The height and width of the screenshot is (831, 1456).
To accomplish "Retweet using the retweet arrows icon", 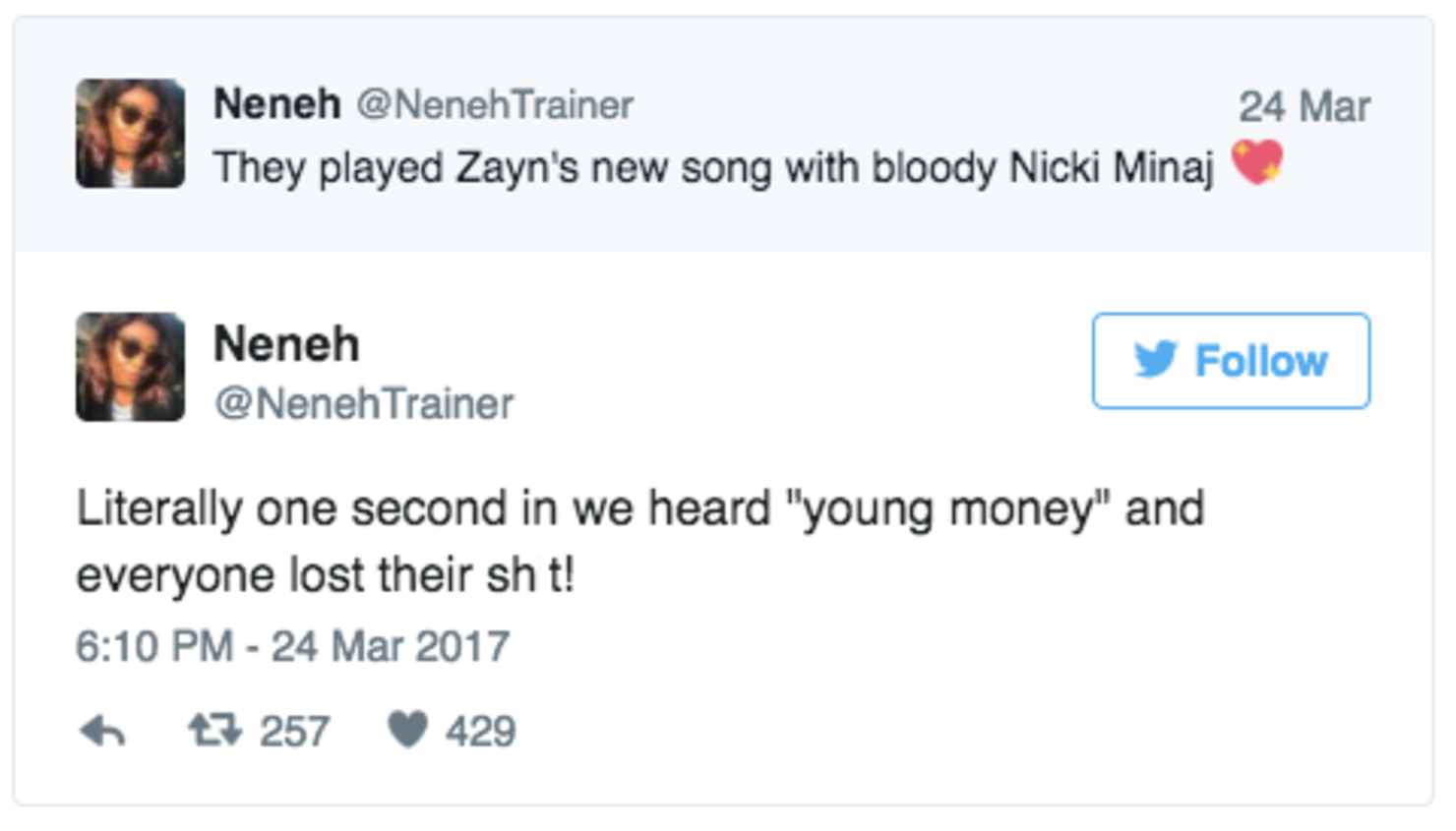I will pos(214,731).
